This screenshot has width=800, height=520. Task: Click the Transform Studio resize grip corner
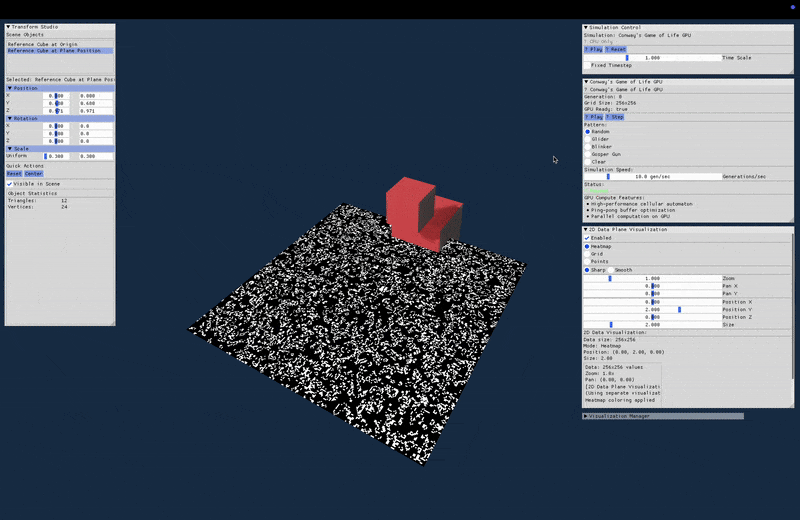coord(113,323)
